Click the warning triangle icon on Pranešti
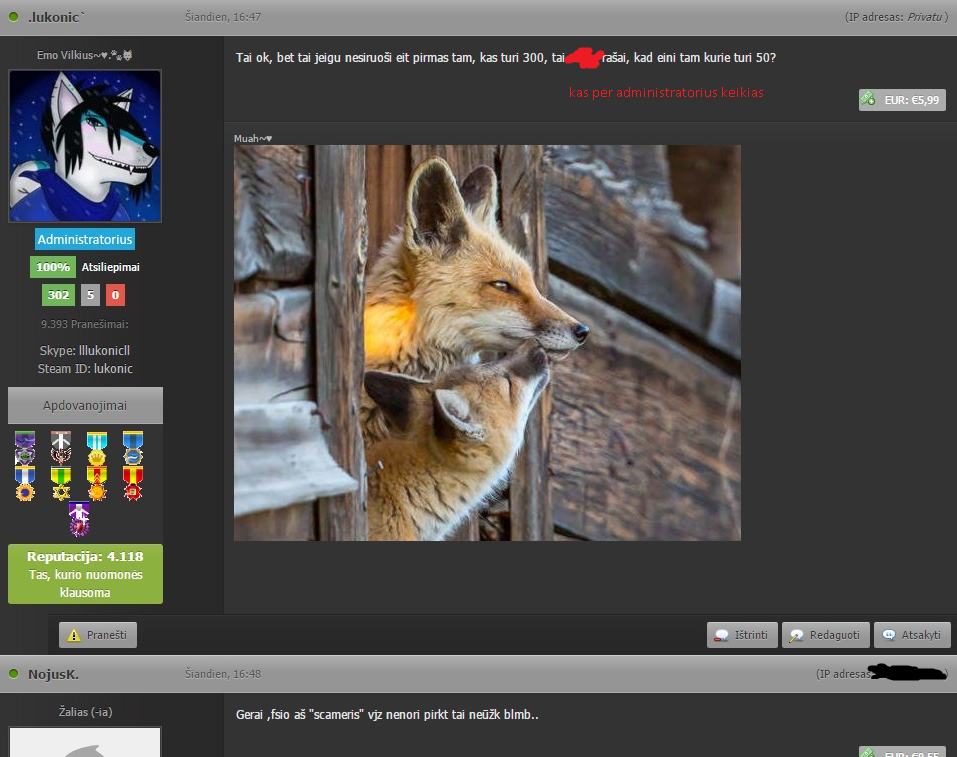The width and height of the screenshot is (957, 757). click(x=74, y=635)
